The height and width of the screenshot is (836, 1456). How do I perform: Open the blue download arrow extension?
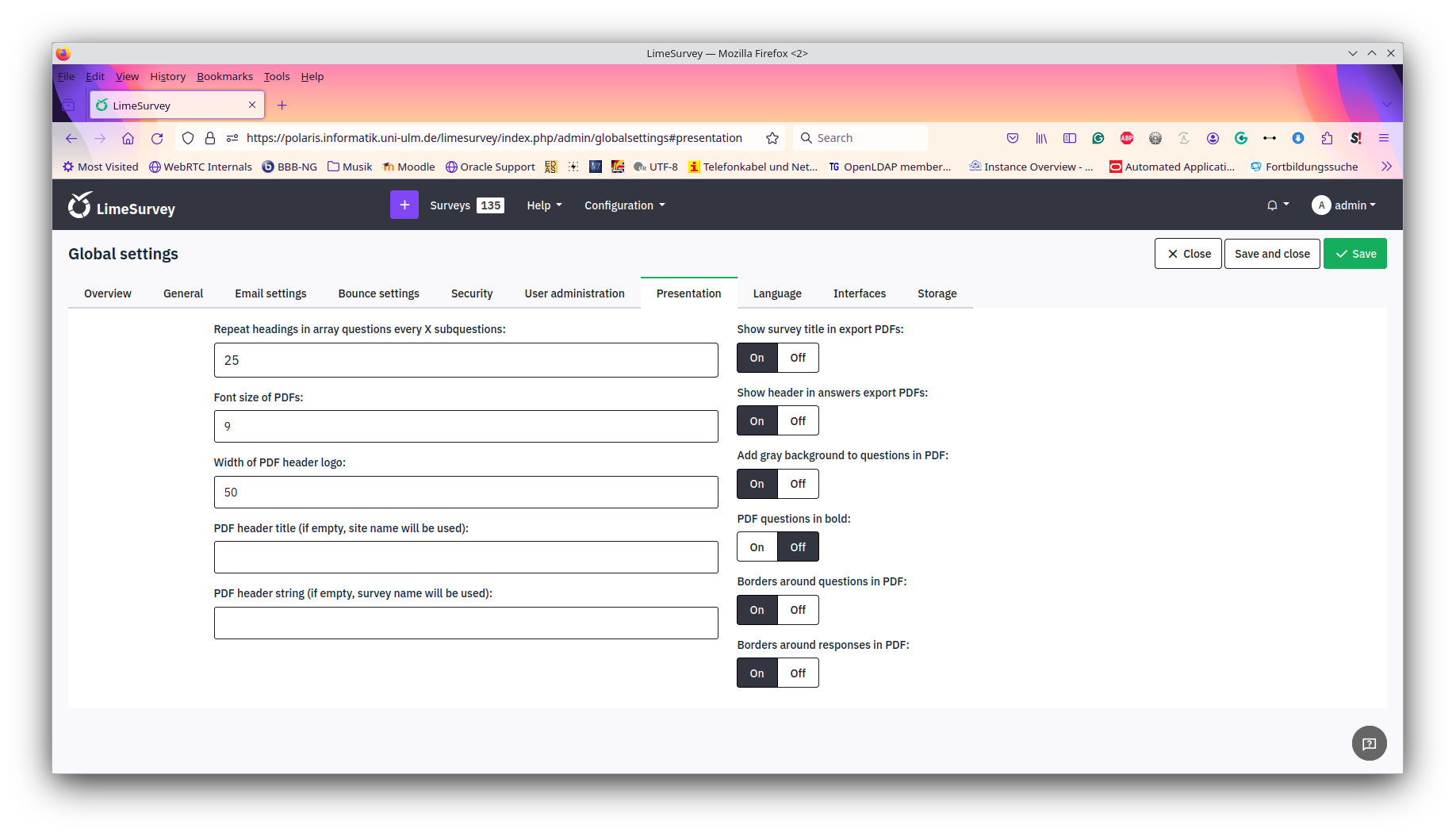click(x=1298, y=138)
